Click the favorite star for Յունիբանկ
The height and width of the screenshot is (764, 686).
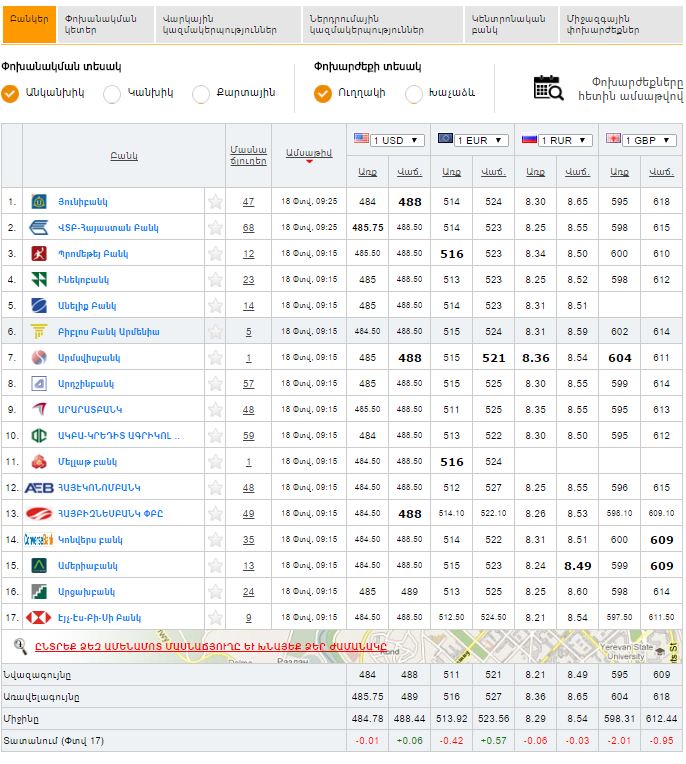pos(215,202)
